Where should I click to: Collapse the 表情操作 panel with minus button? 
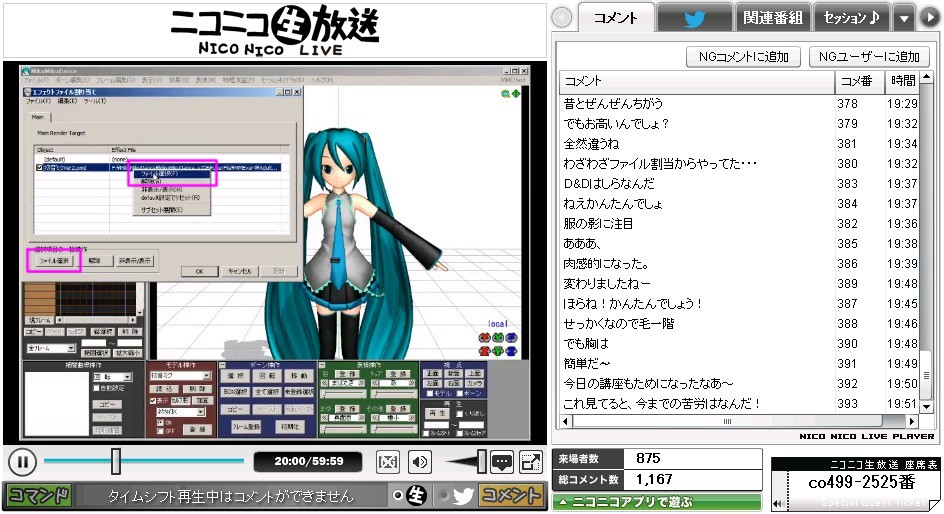point(322,365)
